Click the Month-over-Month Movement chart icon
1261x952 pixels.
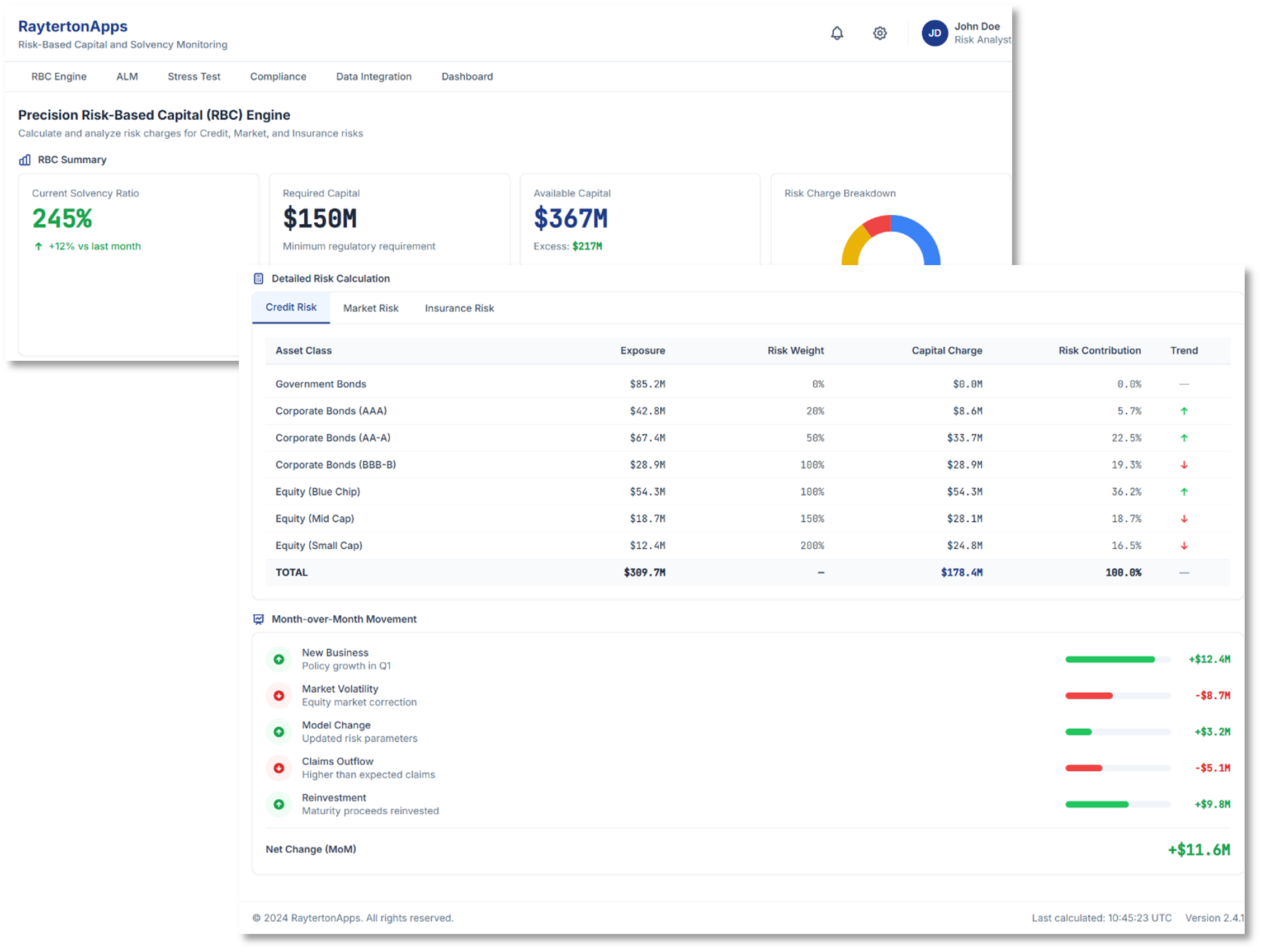point(259,619)
